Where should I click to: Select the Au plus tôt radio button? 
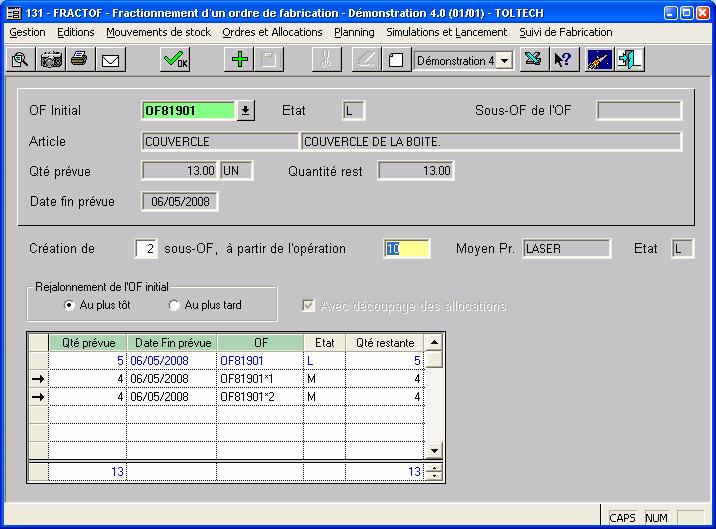[x=69, y=305]
